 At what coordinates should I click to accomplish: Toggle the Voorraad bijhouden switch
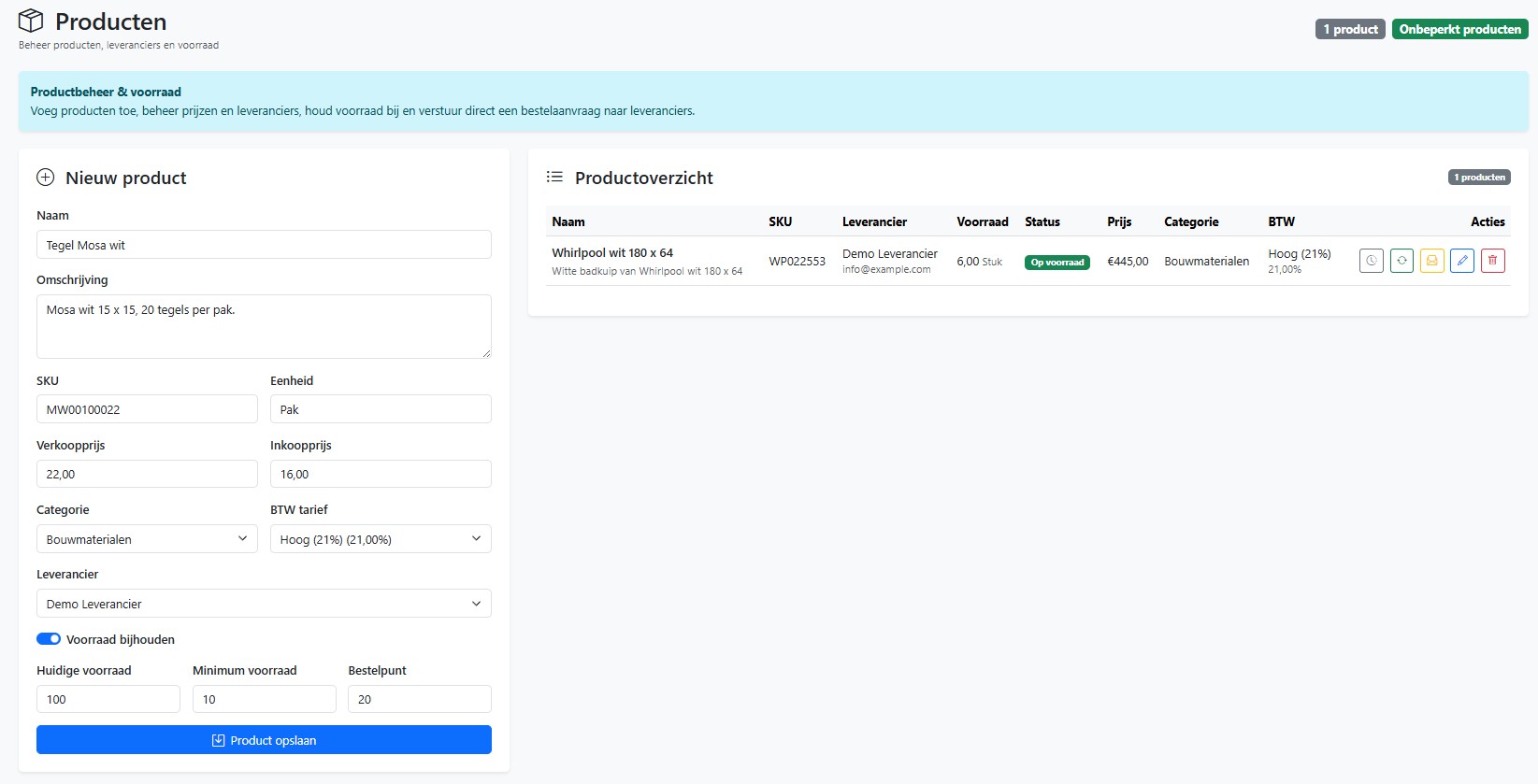[x=49, y=639]
